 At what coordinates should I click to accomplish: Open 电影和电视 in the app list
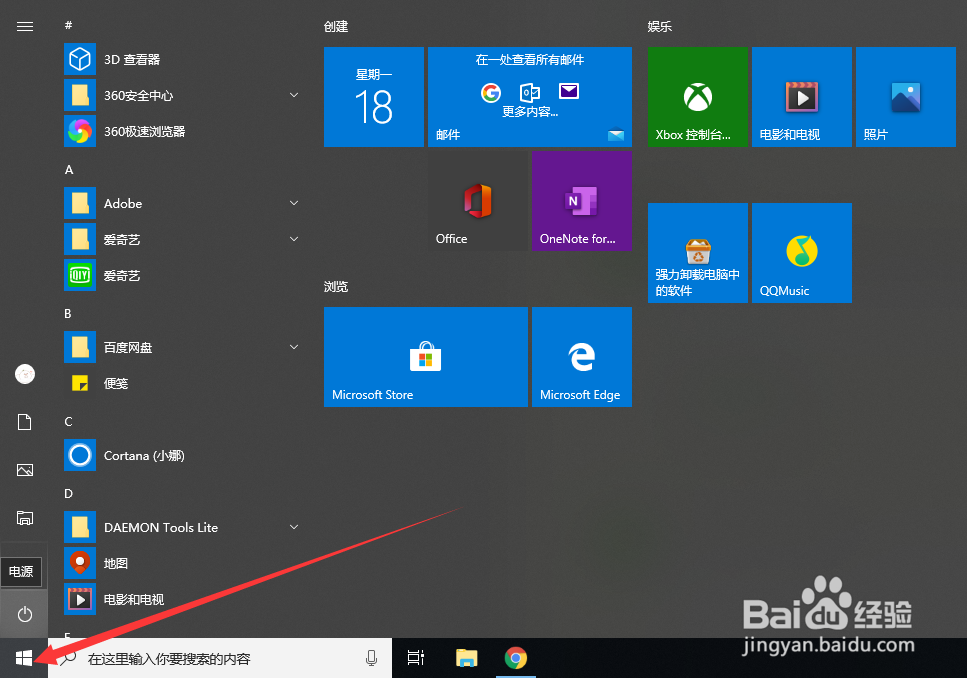182,599
